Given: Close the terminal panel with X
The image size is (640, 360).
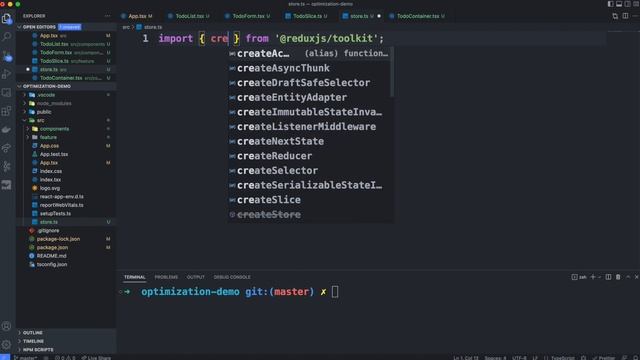Looking at the screenshot, I should point(636,277).
